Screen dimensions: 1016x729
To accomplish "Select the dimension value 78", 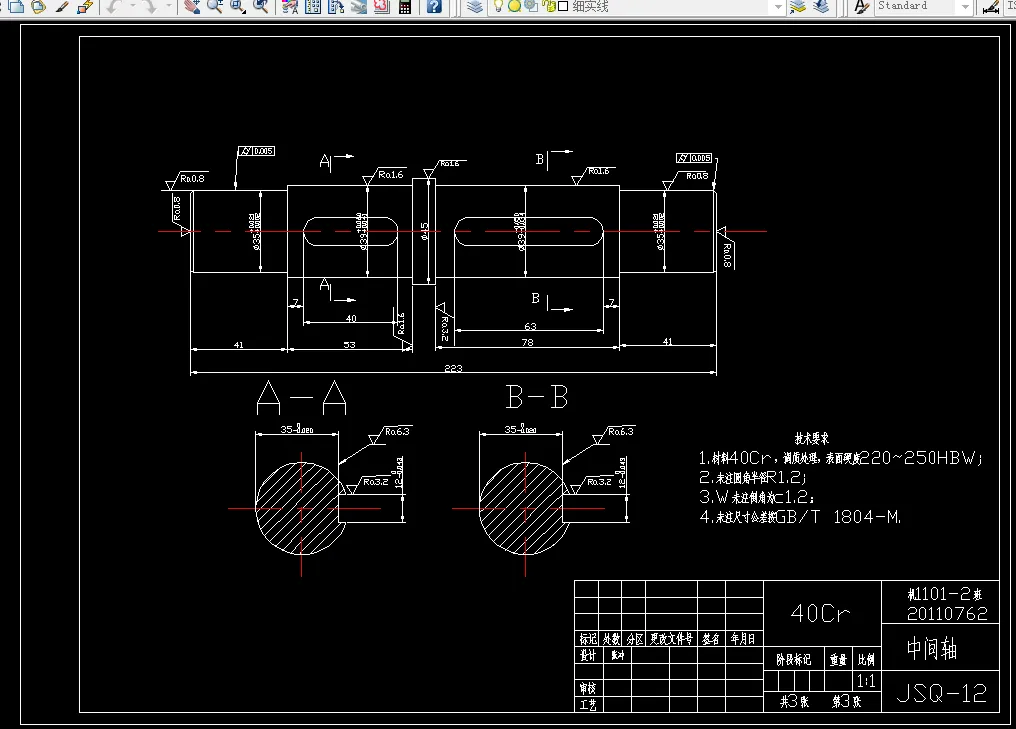I will (x=527, y=342).
